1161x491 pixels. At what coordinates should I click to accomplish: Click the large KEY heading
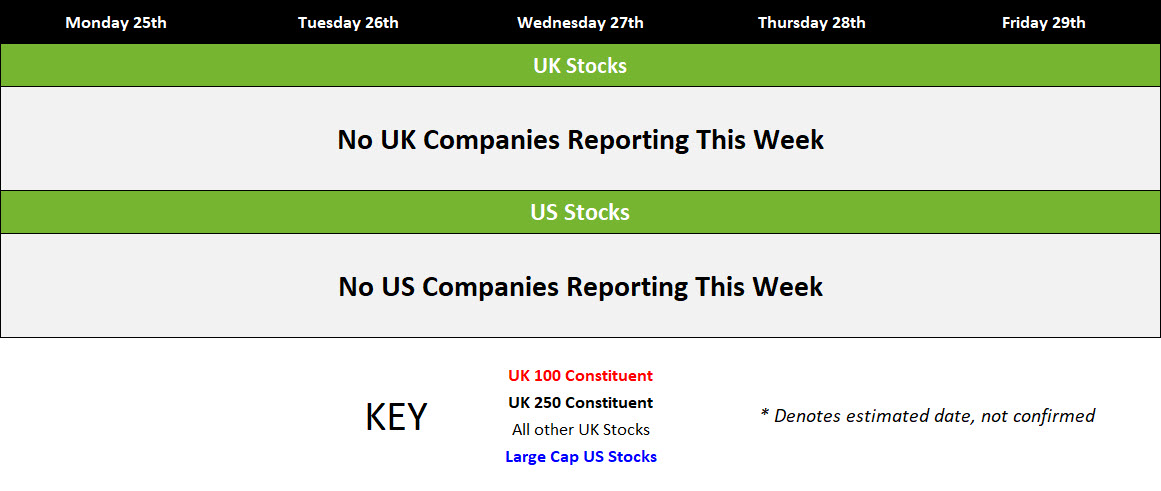pyautogui.click(x=396, y=418)
